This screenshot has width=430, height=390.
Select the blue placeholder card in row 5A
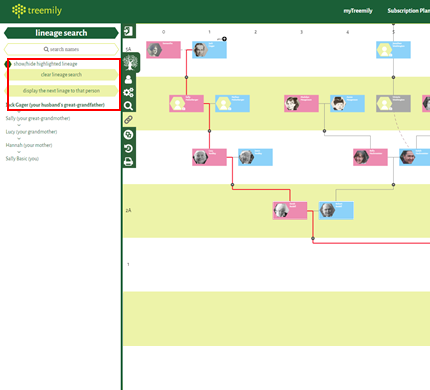coord(393,50)
